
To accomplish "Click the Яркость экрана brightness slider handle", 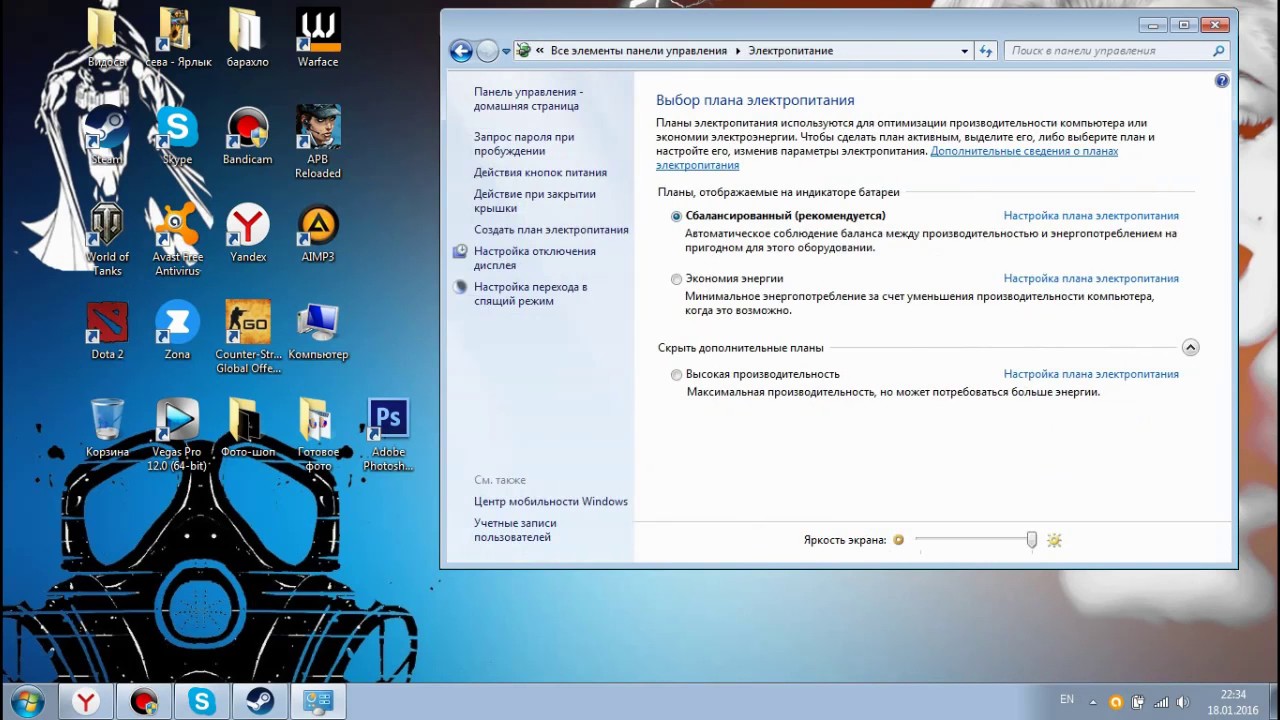I will 1032,540.
